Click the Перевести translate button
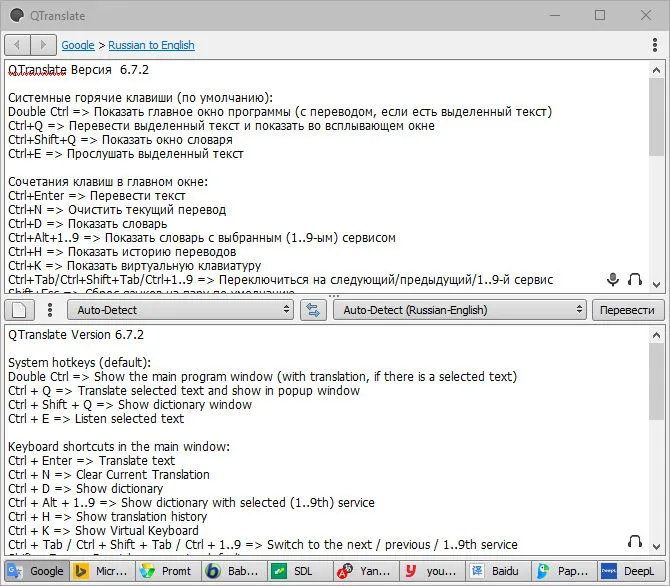Viewport: 670px width, 586px height. coord(627,310)
